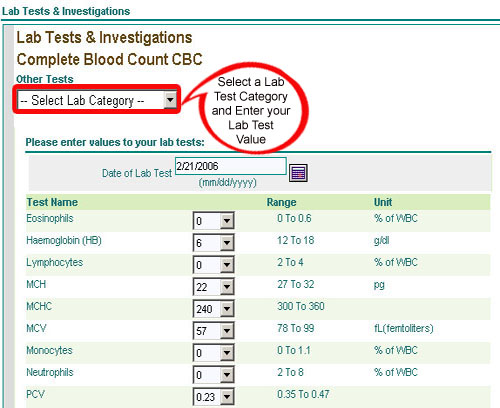
Task: Click the Eosinophils test name
Action: pyautogui.click(x=50, y=218)
